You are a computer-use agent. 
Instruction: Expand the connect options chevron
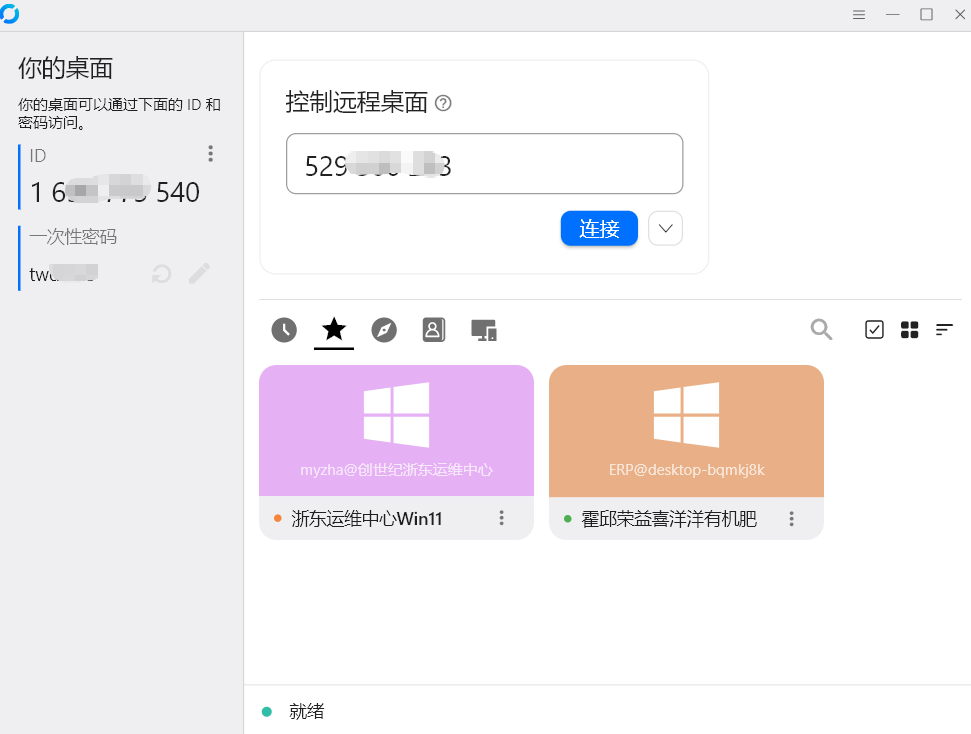pos(664,228)
